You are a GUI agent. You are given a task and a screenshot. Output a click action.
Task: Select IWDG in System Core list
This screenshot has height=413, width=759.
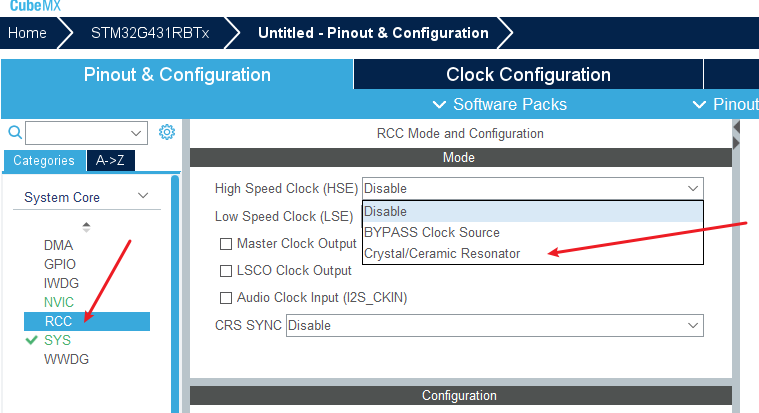[61, 283]
